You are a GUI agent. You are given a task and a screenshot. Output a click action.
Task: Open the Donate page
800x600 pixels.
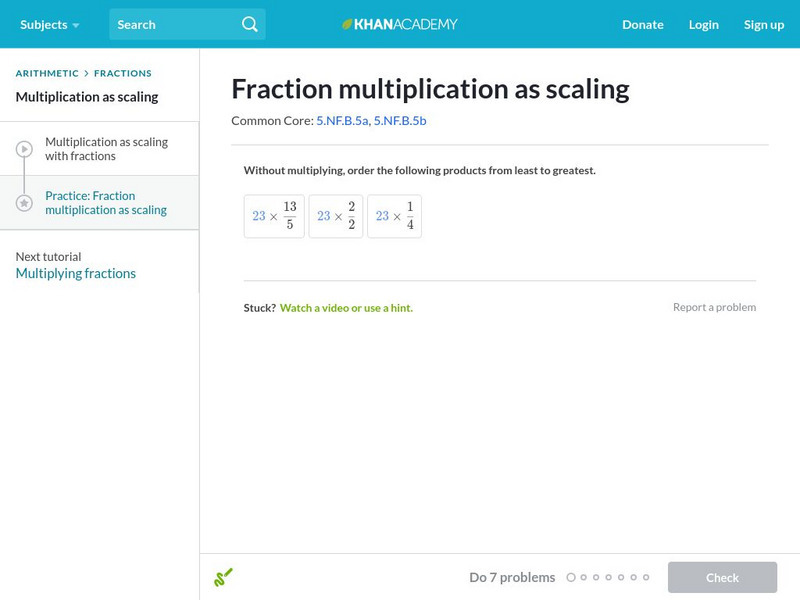click(x=642, y=24)
